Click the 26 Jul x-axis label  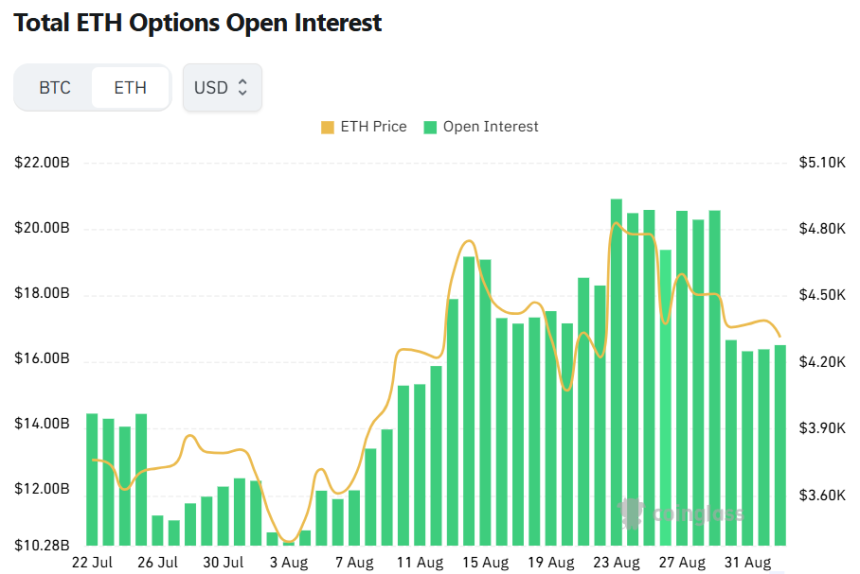[157, 563]
